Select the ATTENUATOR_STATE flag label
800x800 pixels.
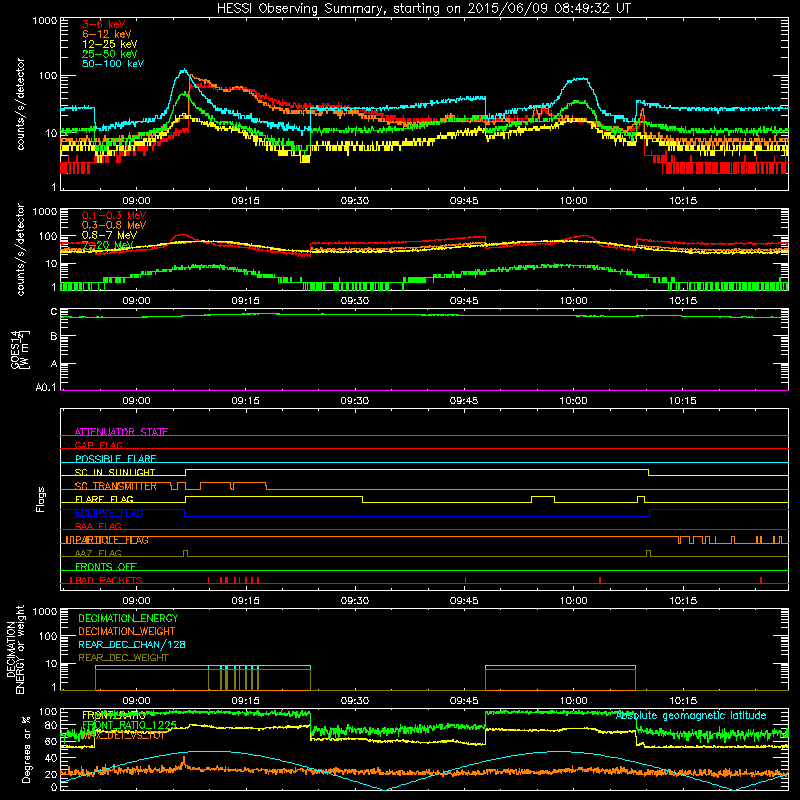pyautogui.click(x=121, y=432)
